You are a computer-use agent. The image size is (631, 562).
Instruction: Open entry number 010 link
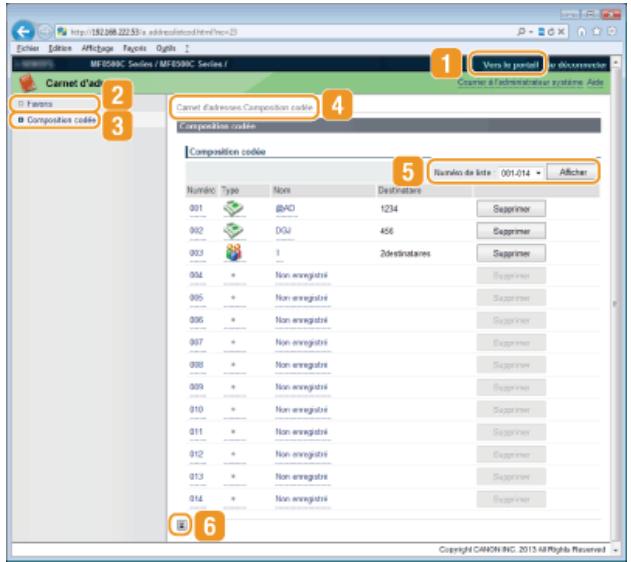196,409
